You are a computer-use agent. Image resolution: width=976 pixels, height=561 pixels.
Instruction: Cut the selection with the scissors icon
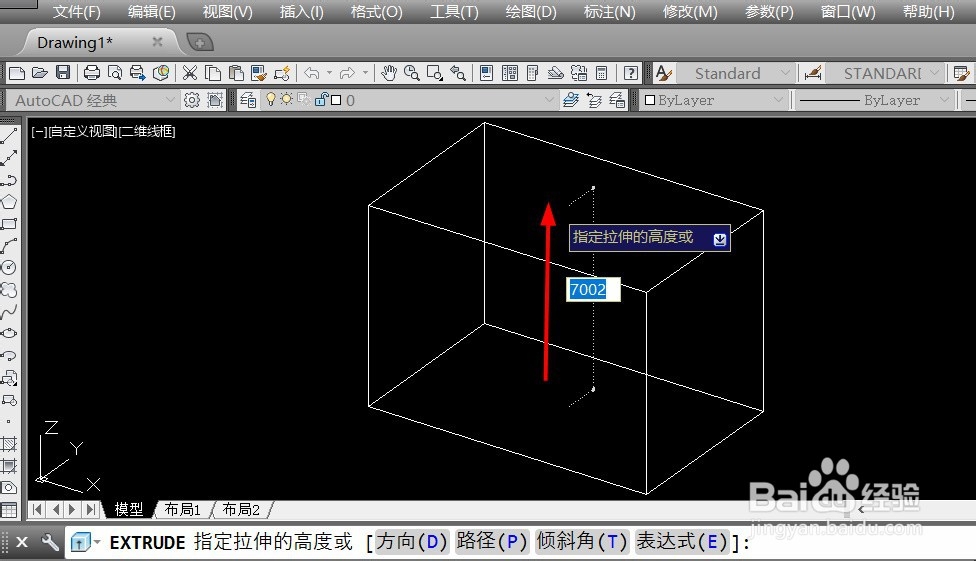click(x=190, y=73)
